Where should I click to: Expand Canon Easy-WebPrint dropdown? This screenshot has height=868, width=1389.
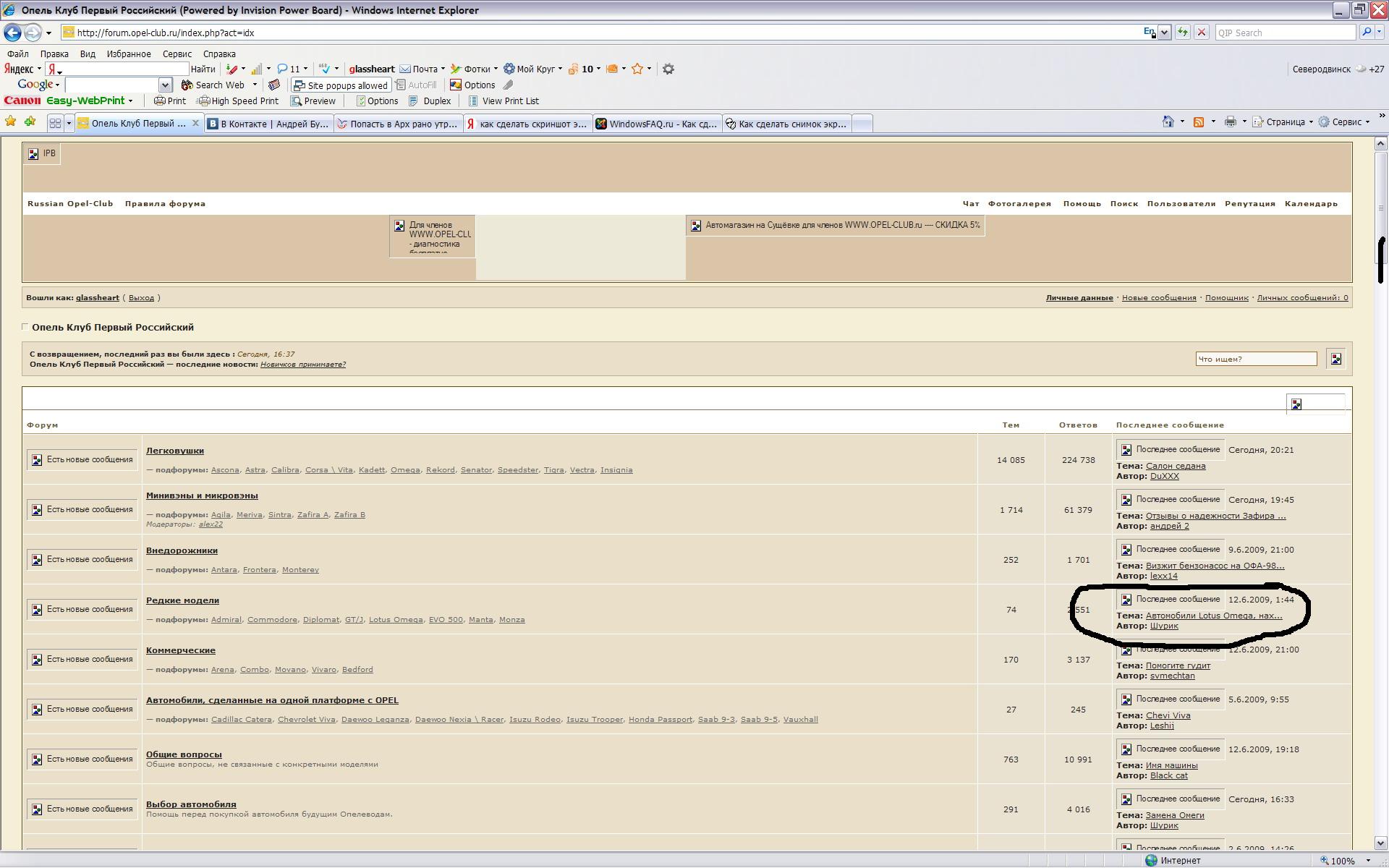click(130, 101)
